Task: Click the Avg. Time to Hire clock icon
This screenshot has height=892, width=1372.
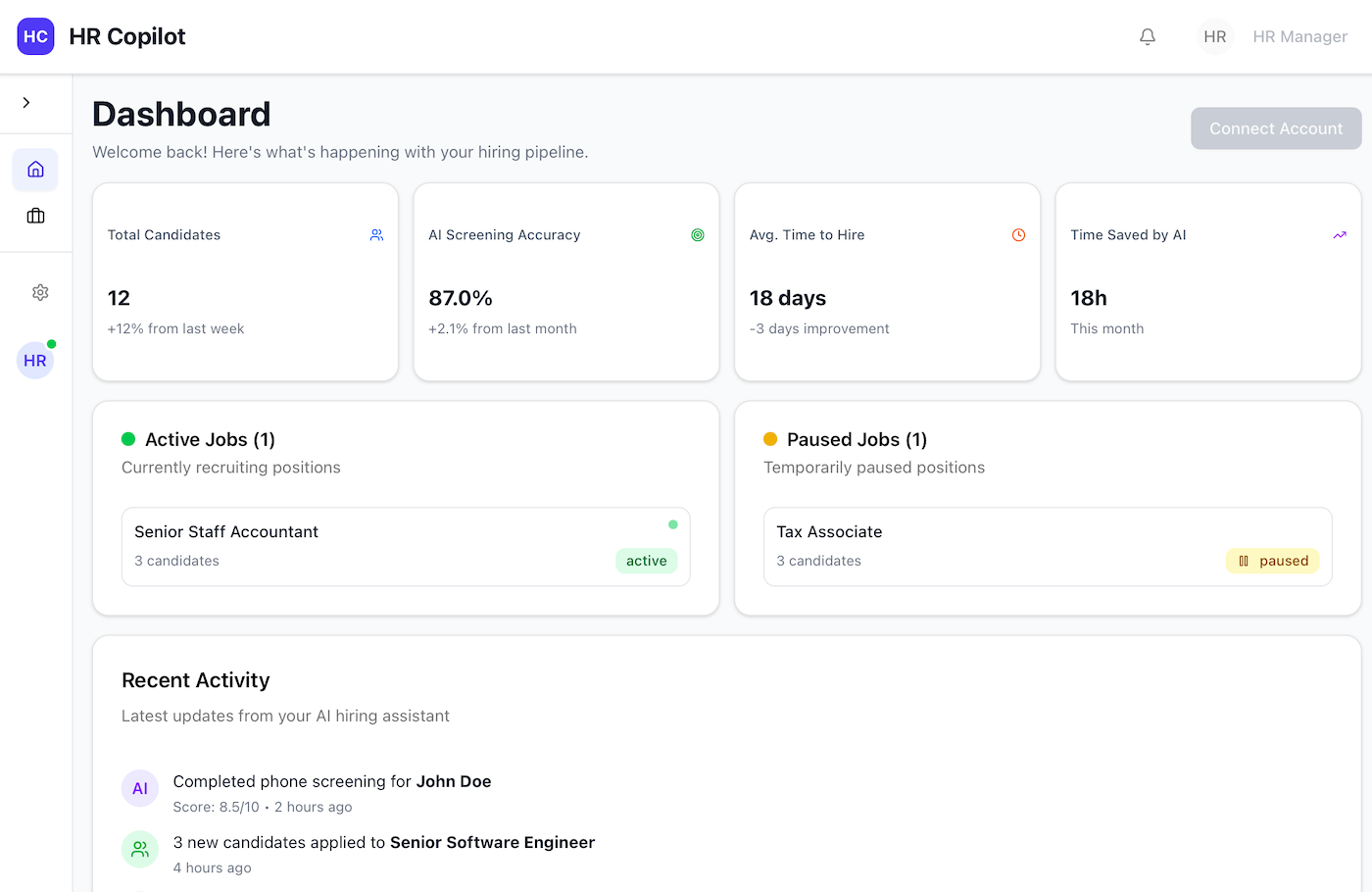Action: click(x=1018, y=235)
